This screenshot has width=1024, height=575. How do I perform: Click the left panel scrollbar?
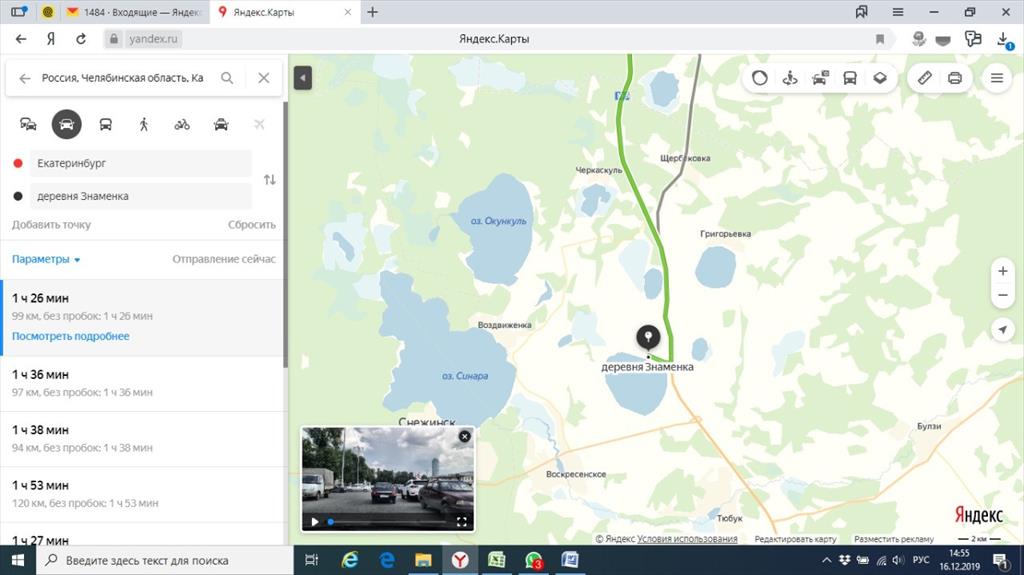(x=285, y=235)
